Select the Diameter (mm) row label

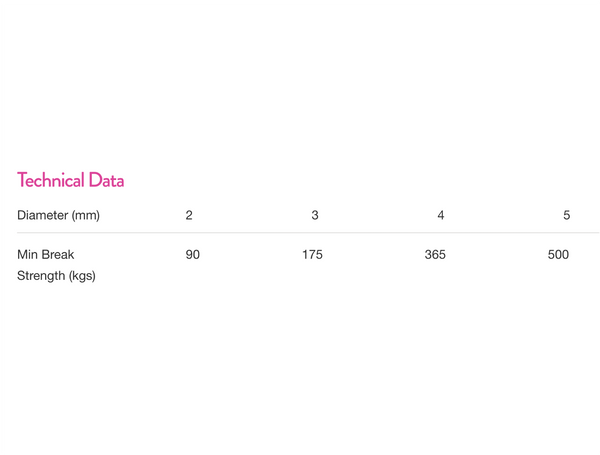coord(58,215)
